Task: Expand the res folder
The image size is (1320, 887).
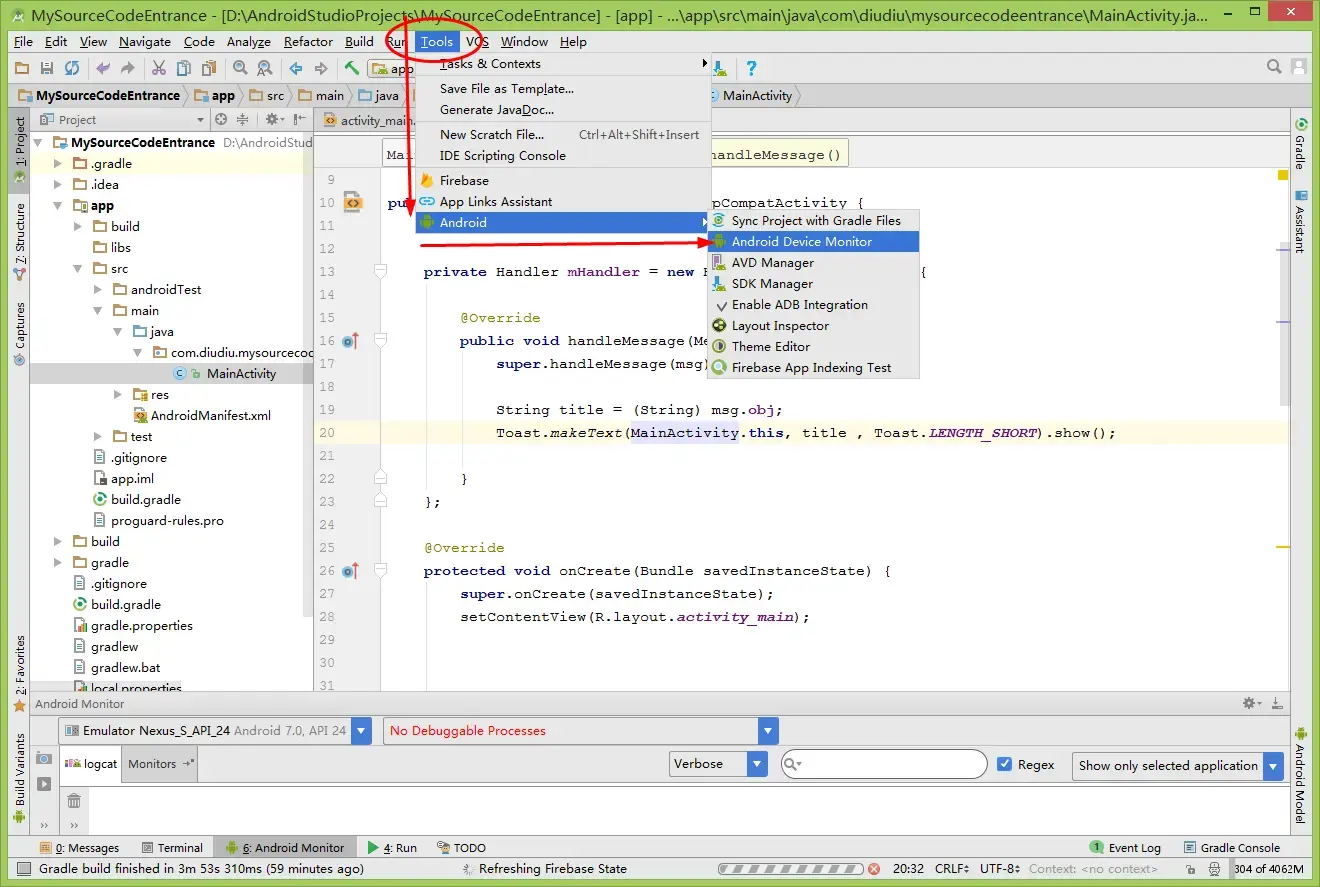Action: (118, 395)
